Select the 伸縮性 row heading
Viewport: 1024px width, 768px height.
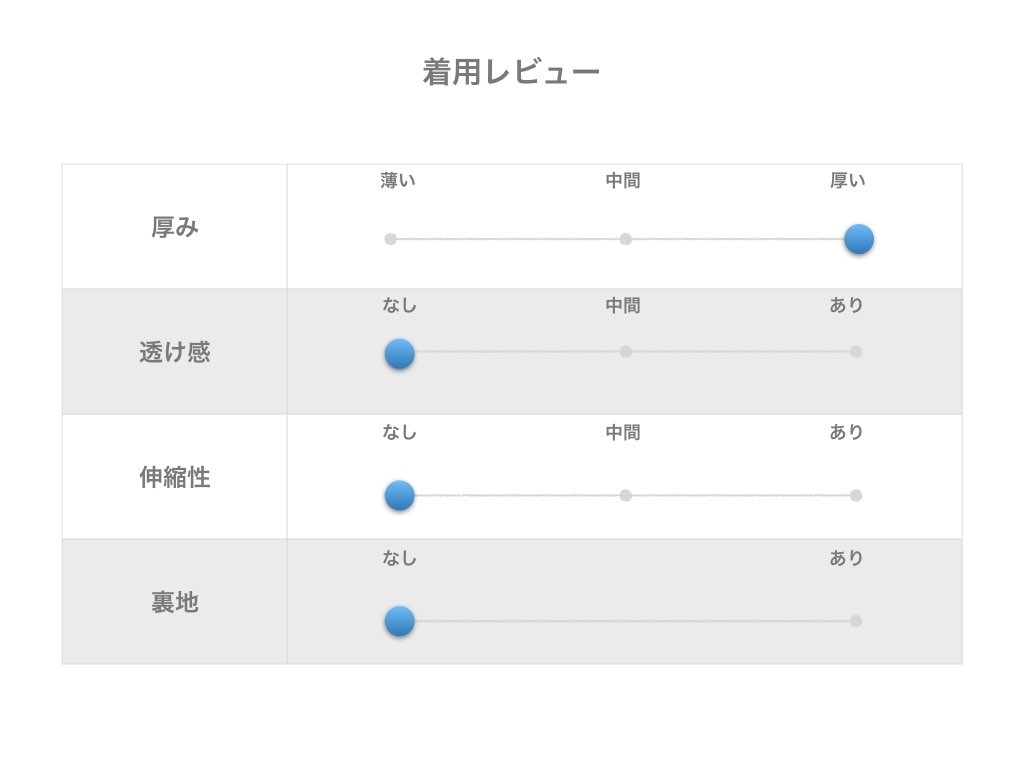175,478
